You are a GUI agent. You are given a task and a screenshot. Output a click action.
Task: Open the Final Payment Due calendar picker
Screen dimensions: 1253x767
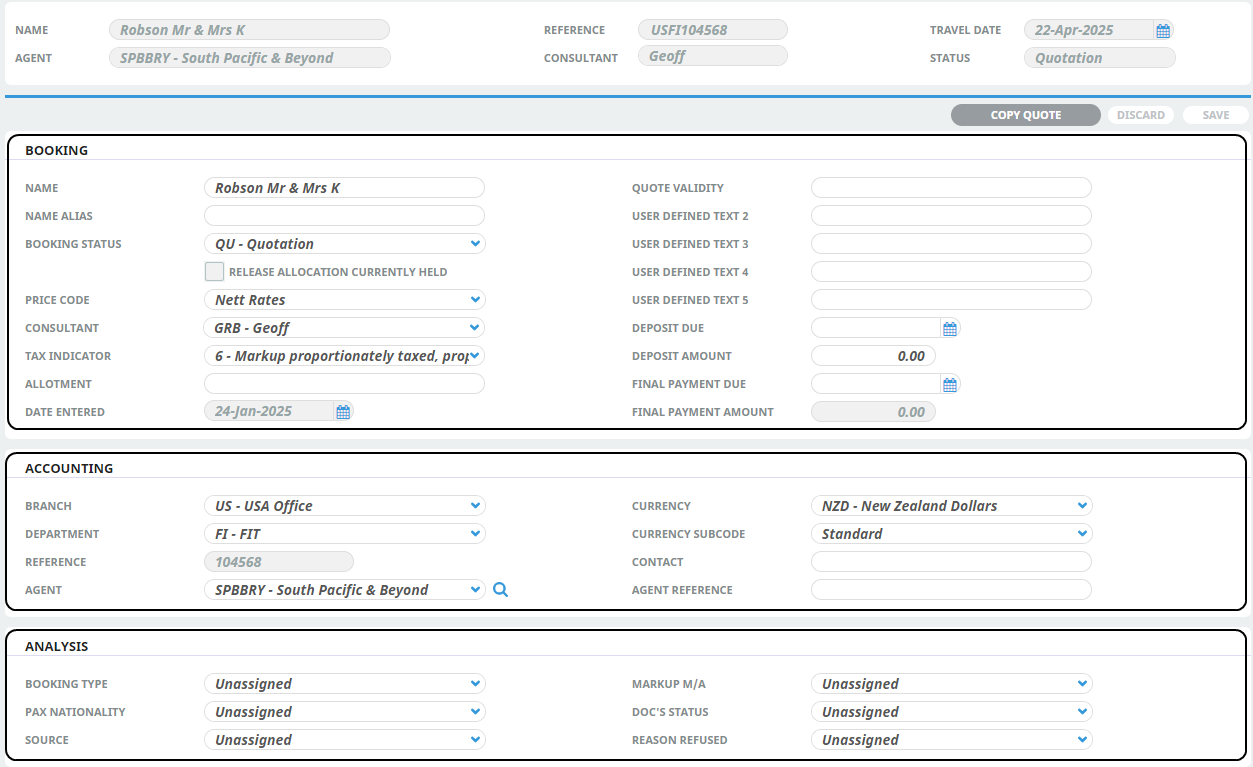[x=950, y=385]
